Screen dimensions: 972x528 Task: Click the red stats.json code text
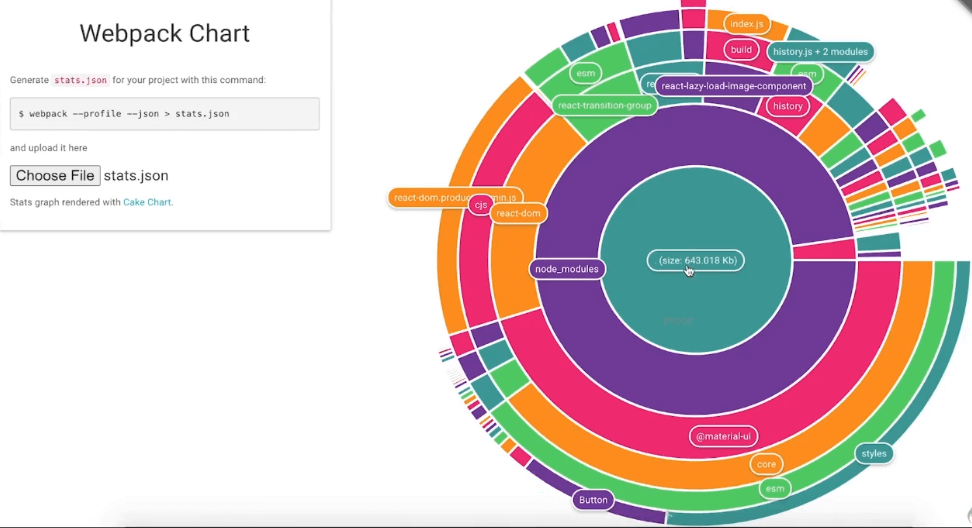pyautogui.click(x=80, y=80)
